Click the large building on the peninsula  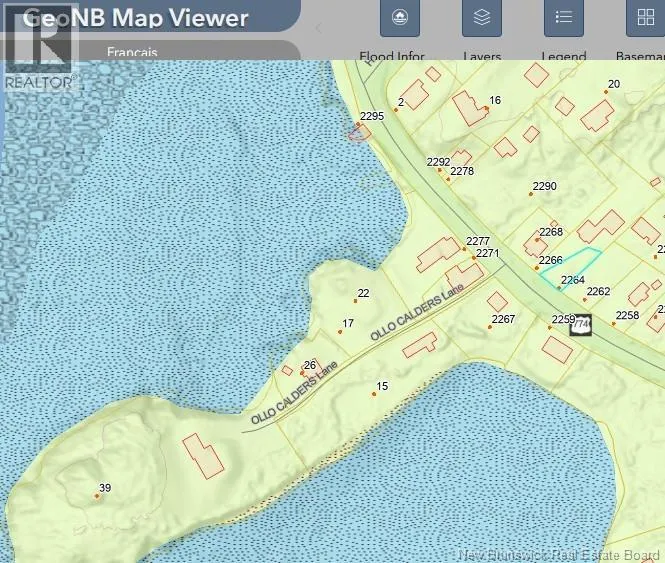(203, 456)
